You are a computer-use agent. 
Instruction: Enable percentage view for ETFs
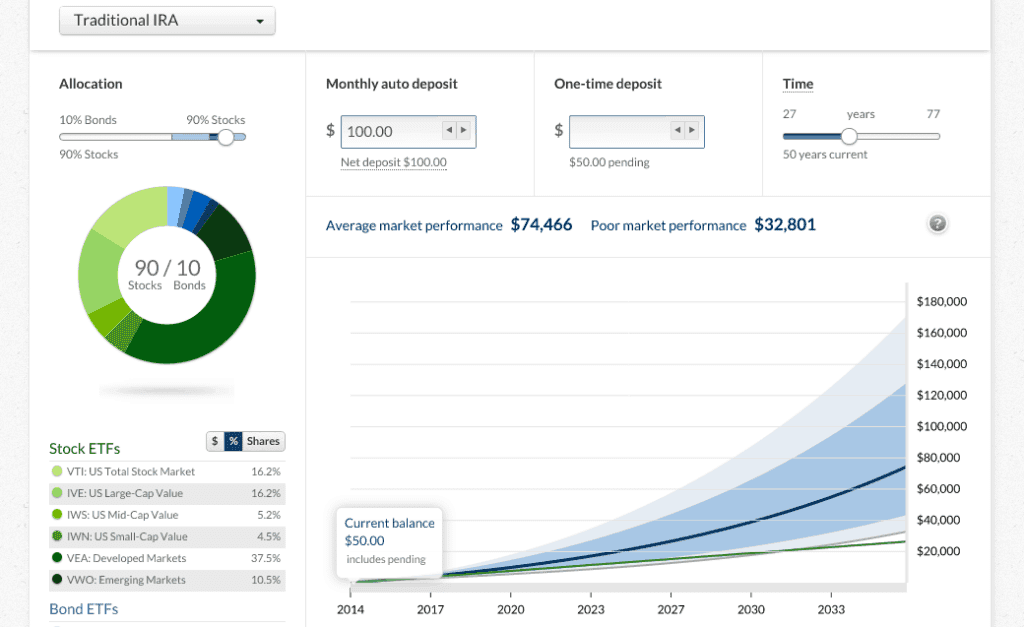click(x=234, y=441)
